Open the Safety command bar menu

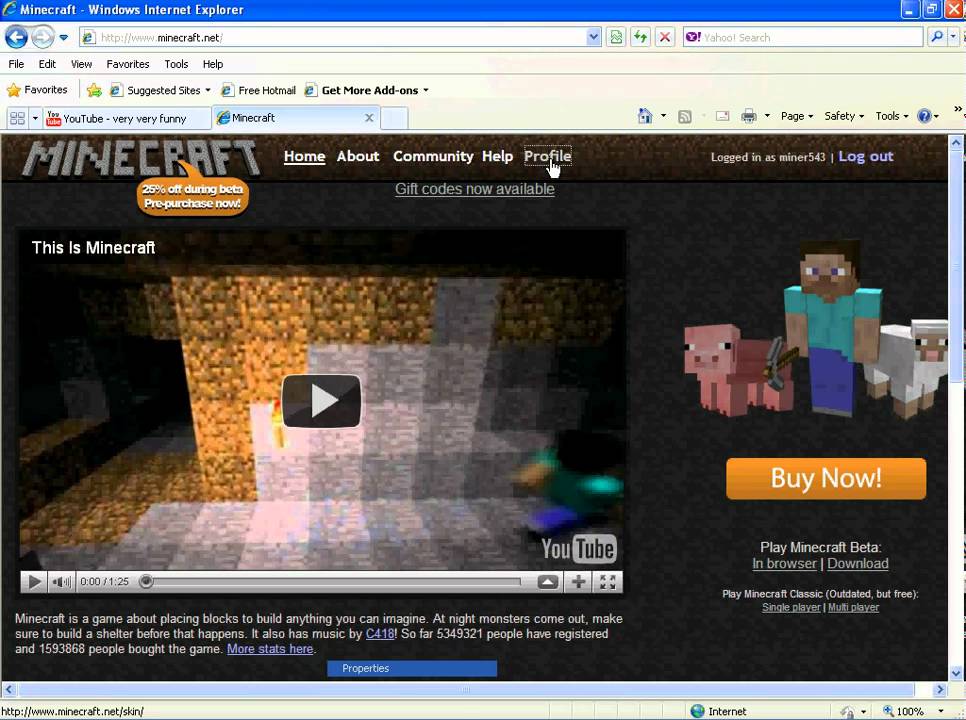(x=844, y=116)
